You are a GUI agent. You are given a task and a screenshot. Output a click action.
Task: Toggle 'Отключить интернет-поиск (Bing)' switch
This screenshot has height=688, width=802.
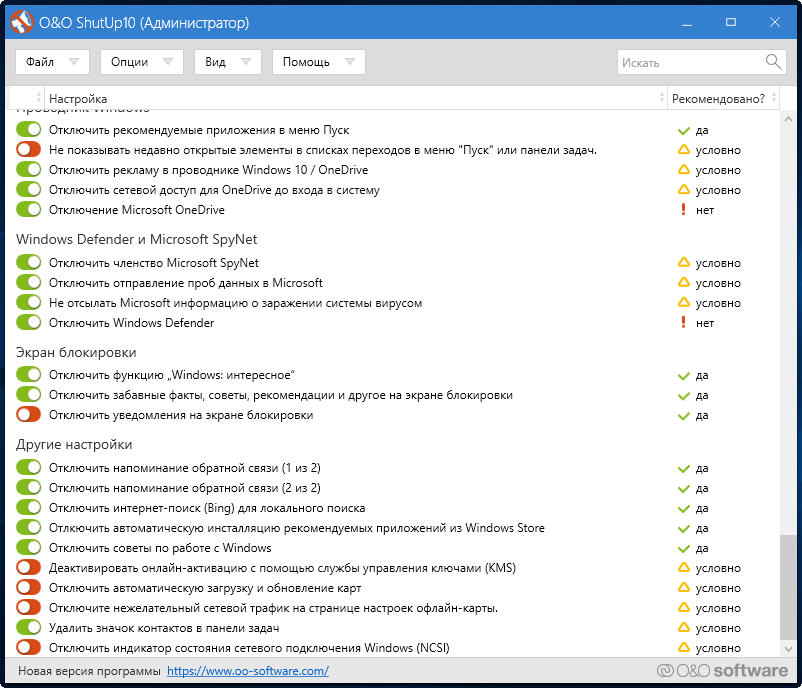pyautogui.click(x=28, y=507)
